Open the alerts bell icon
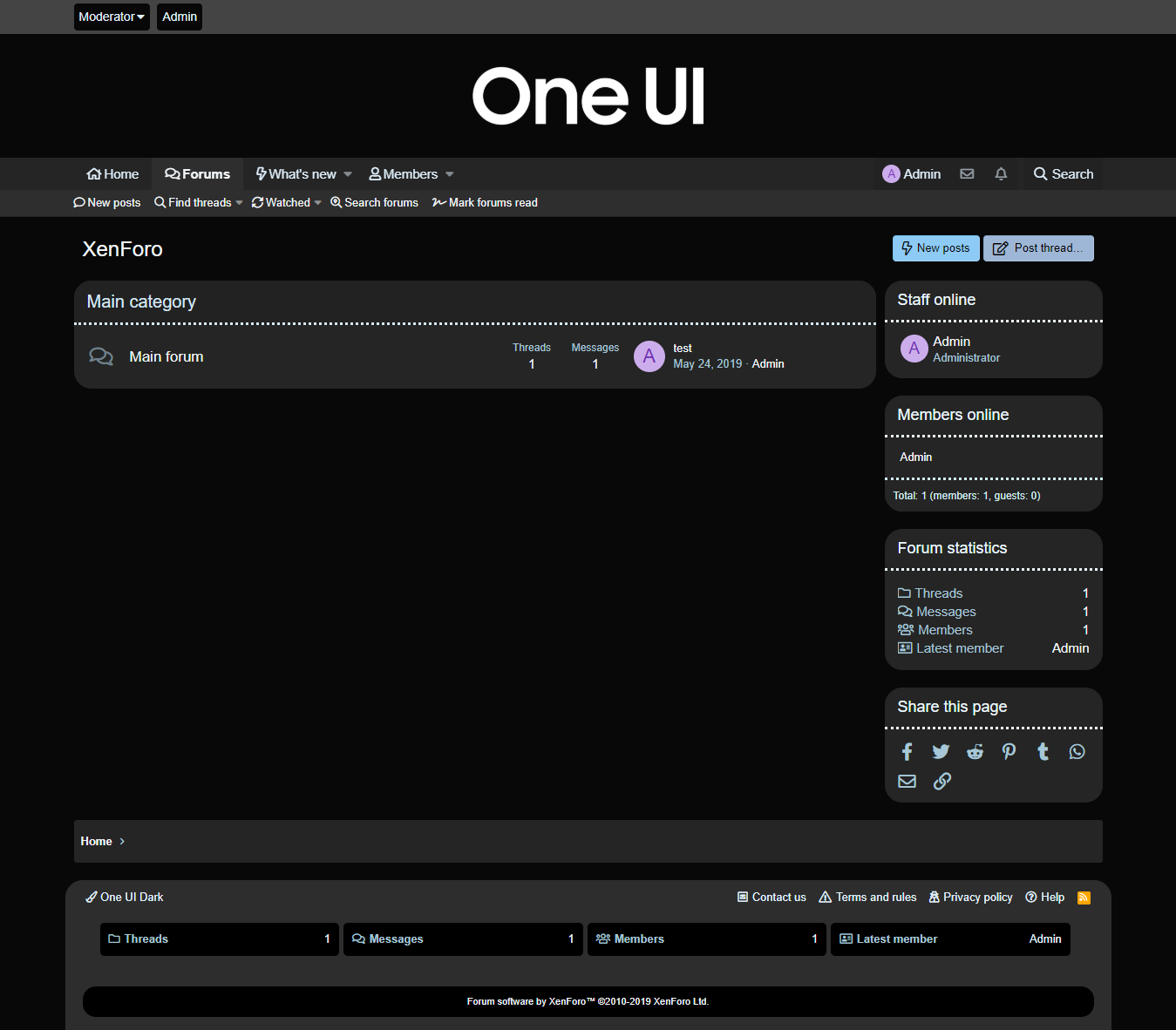The width and height of the screenshot is (1176, 1030). (1001, 174)
